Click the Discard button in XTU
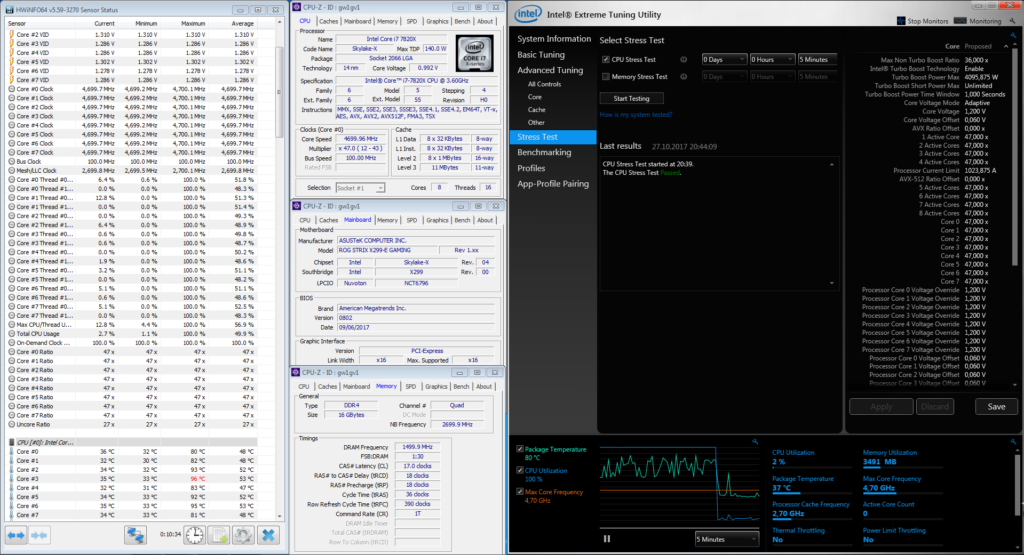The width and height of the screenshot is (1024, 555). (x=935, y=407)
